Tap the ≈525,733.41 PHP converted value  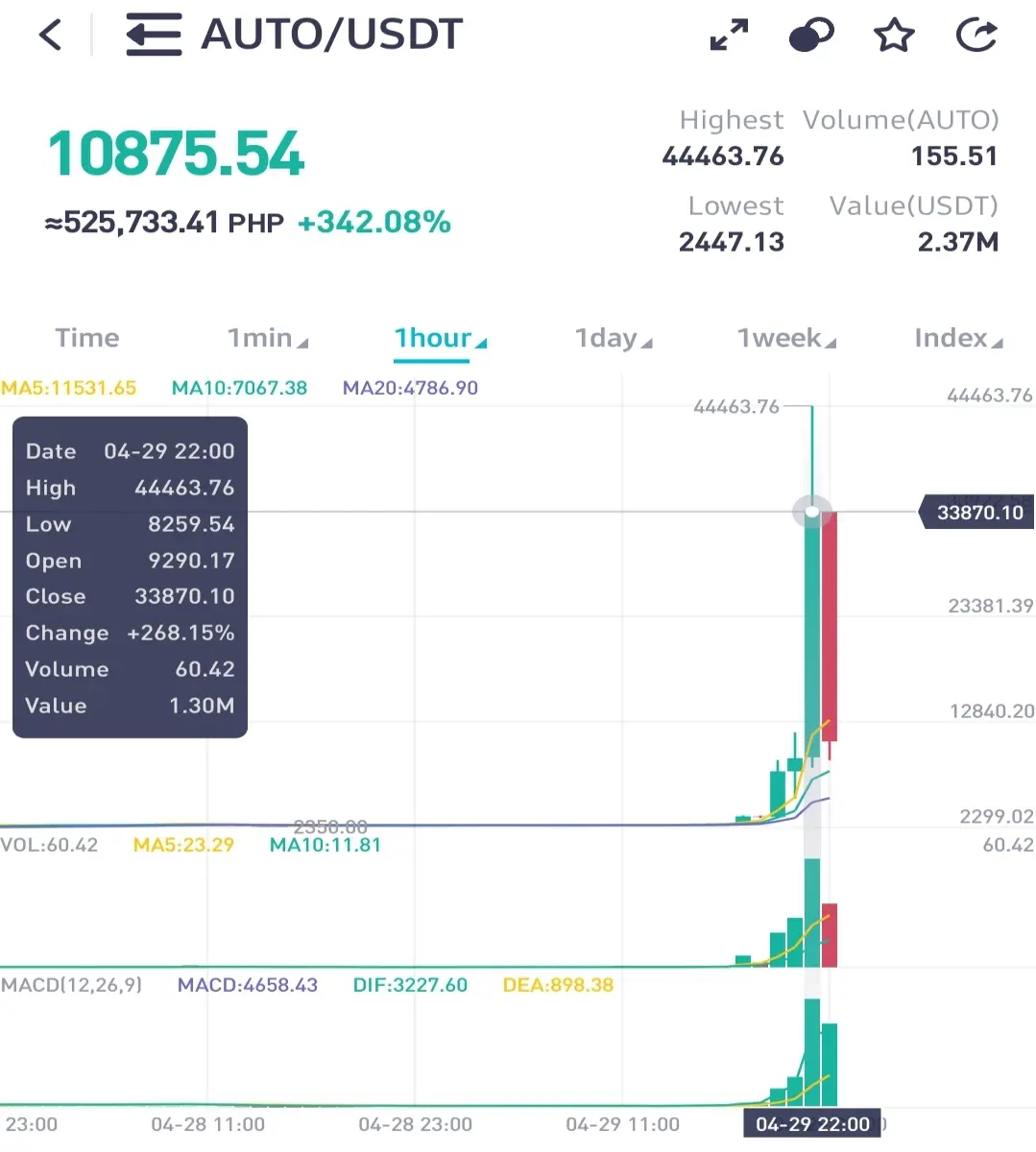point(164,223)
